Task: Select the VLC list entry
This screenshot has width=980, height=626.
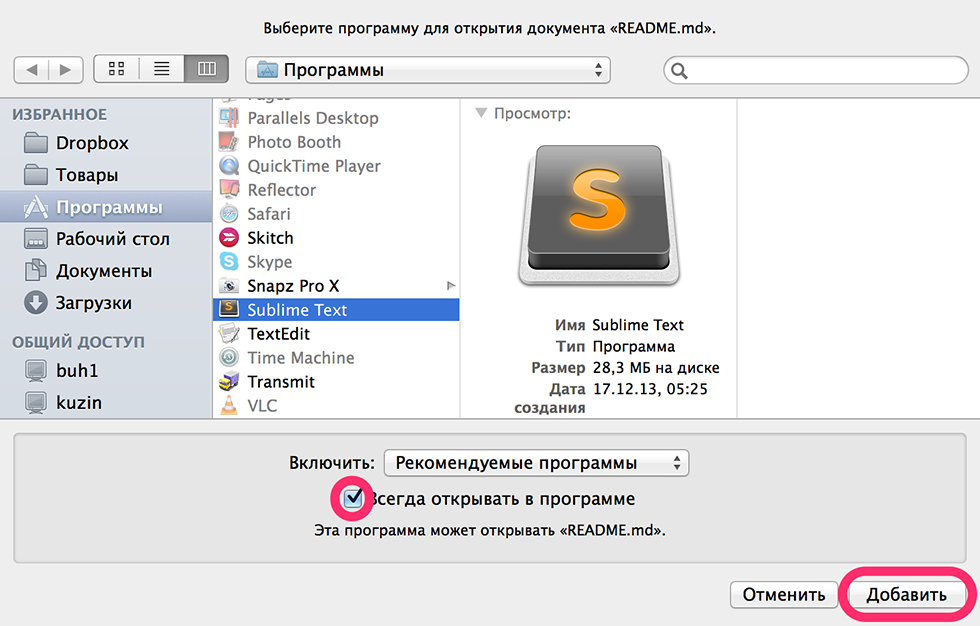Action: point(336,406)
